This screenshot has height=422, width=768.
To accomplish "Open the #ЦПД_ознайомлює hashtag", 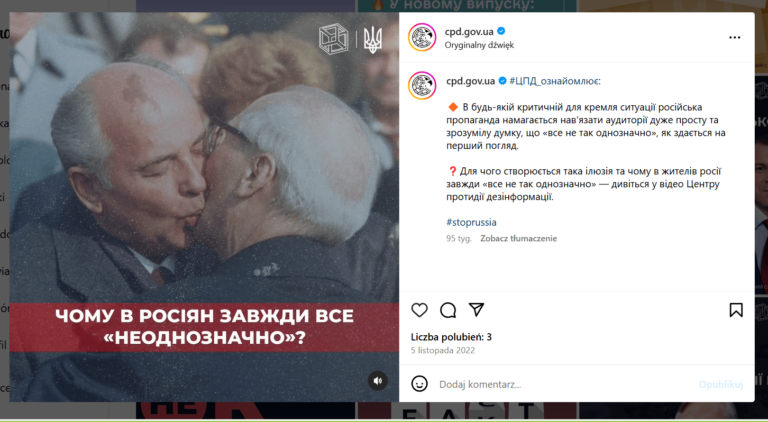I will click(x=554, y=81).
